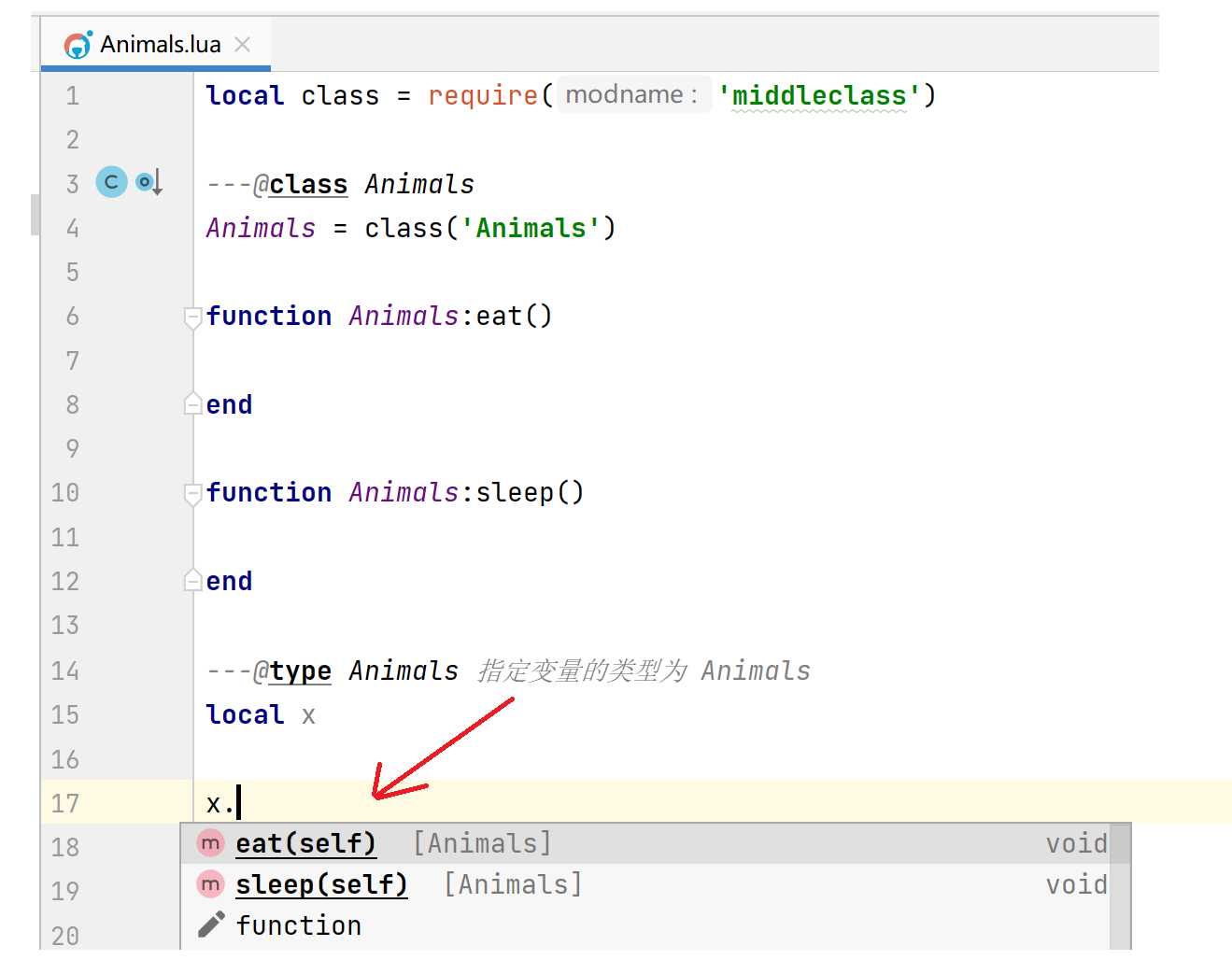Click the modname parameter hint
This screenshot has width=1232, height=960.
631,95
